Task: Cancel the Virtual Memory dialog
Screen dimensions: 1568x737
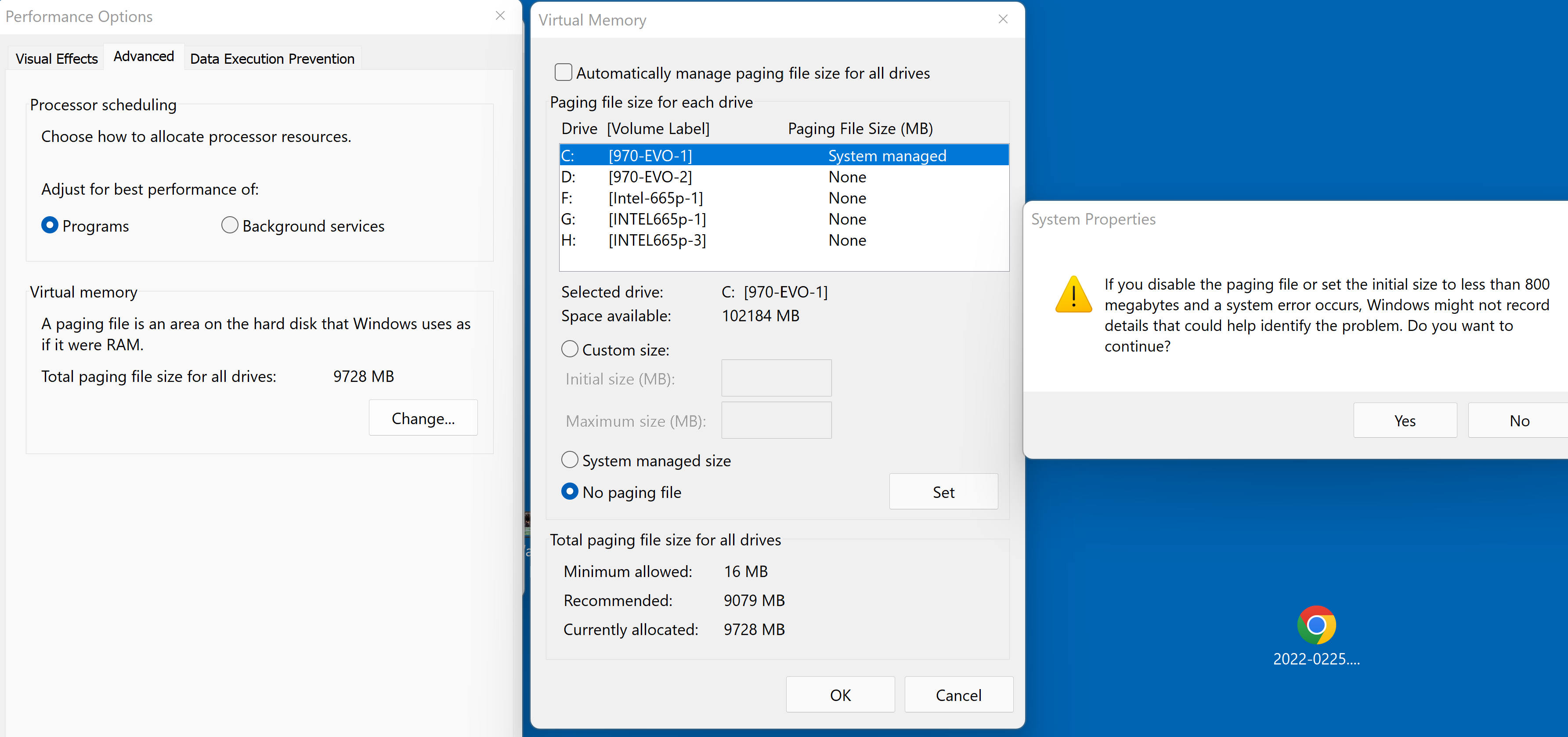Action: point(959,694)
